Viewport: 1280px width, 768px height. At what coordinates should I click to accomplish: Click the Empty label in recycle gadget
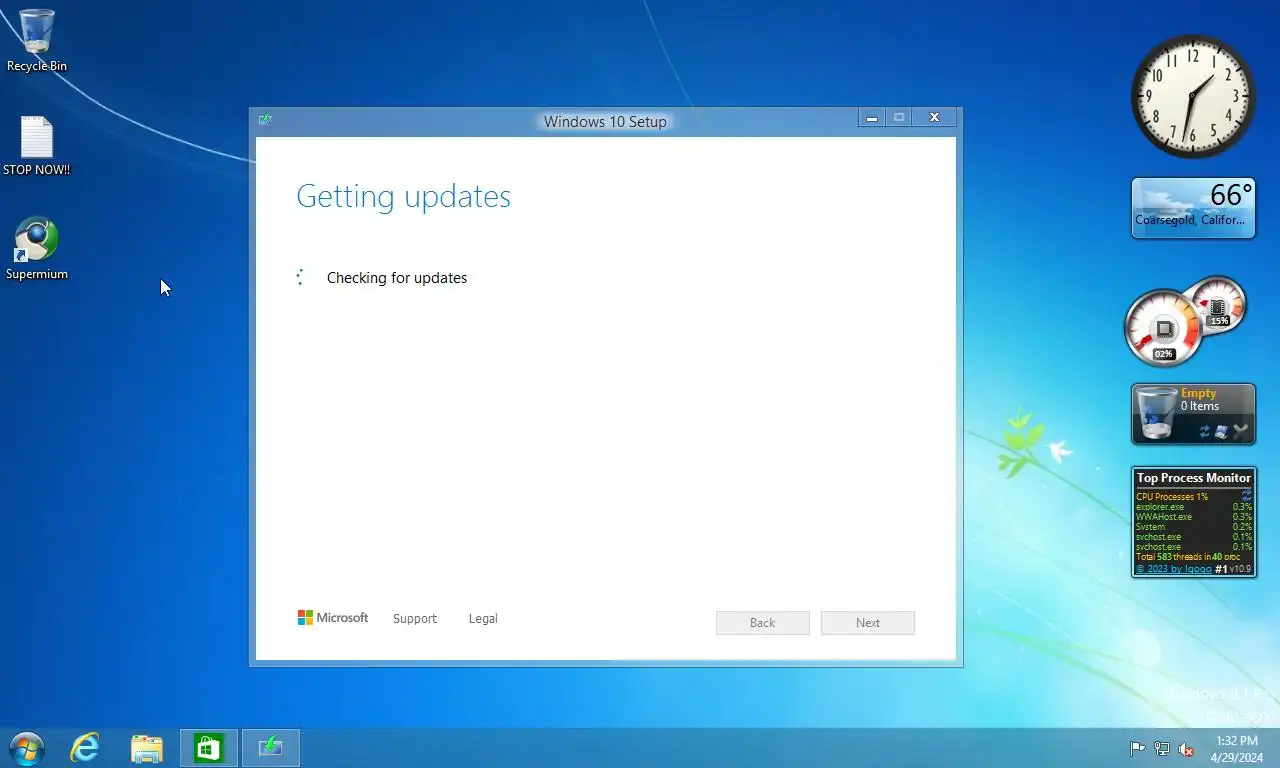1198,393
